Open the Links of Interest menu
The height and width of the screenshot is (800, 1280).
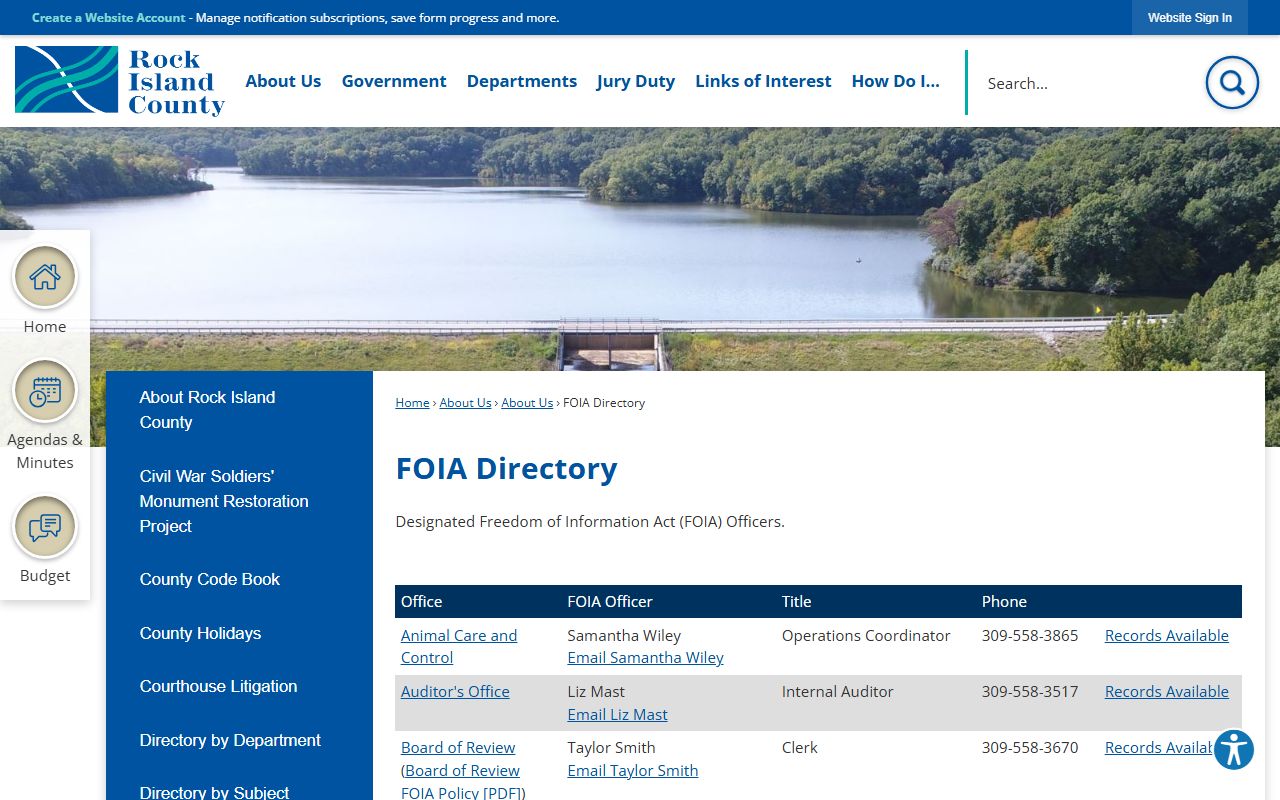pyautogui.click(x=763, y=81)
